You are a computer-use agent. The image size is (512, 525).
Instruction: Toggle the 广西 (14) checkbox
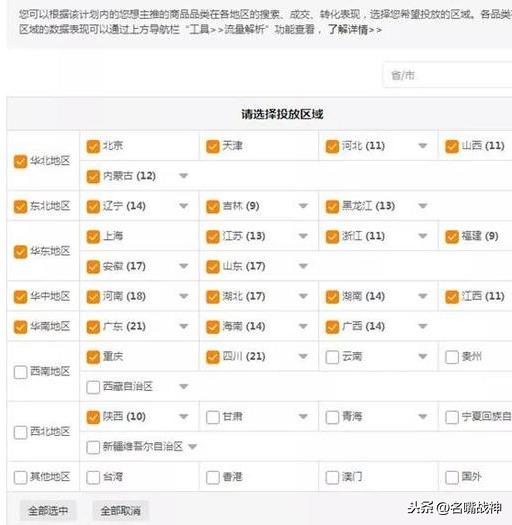(332, 327)
